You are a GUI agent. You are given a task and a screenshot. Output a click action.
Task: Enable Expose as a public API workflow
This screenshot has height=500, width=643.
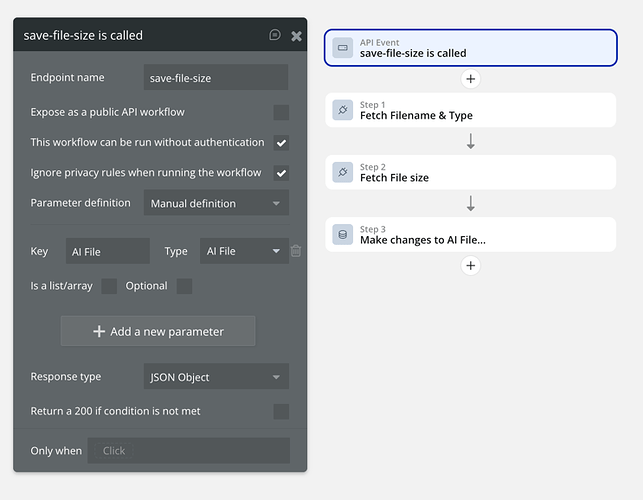point(281,112)
